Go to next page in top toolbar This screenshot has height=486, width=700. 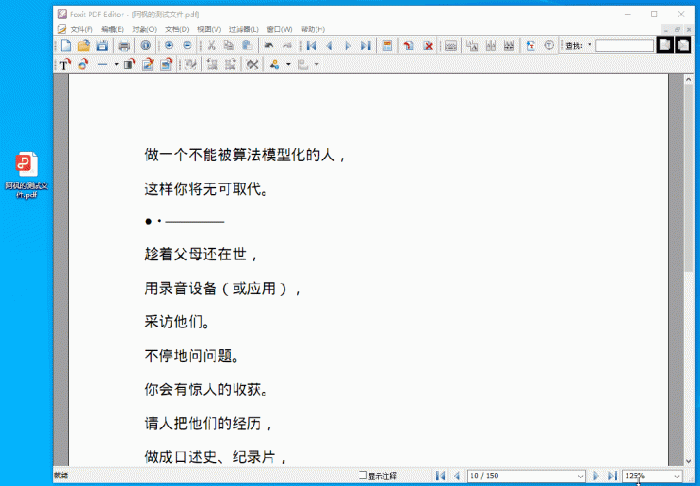(348, 46)
